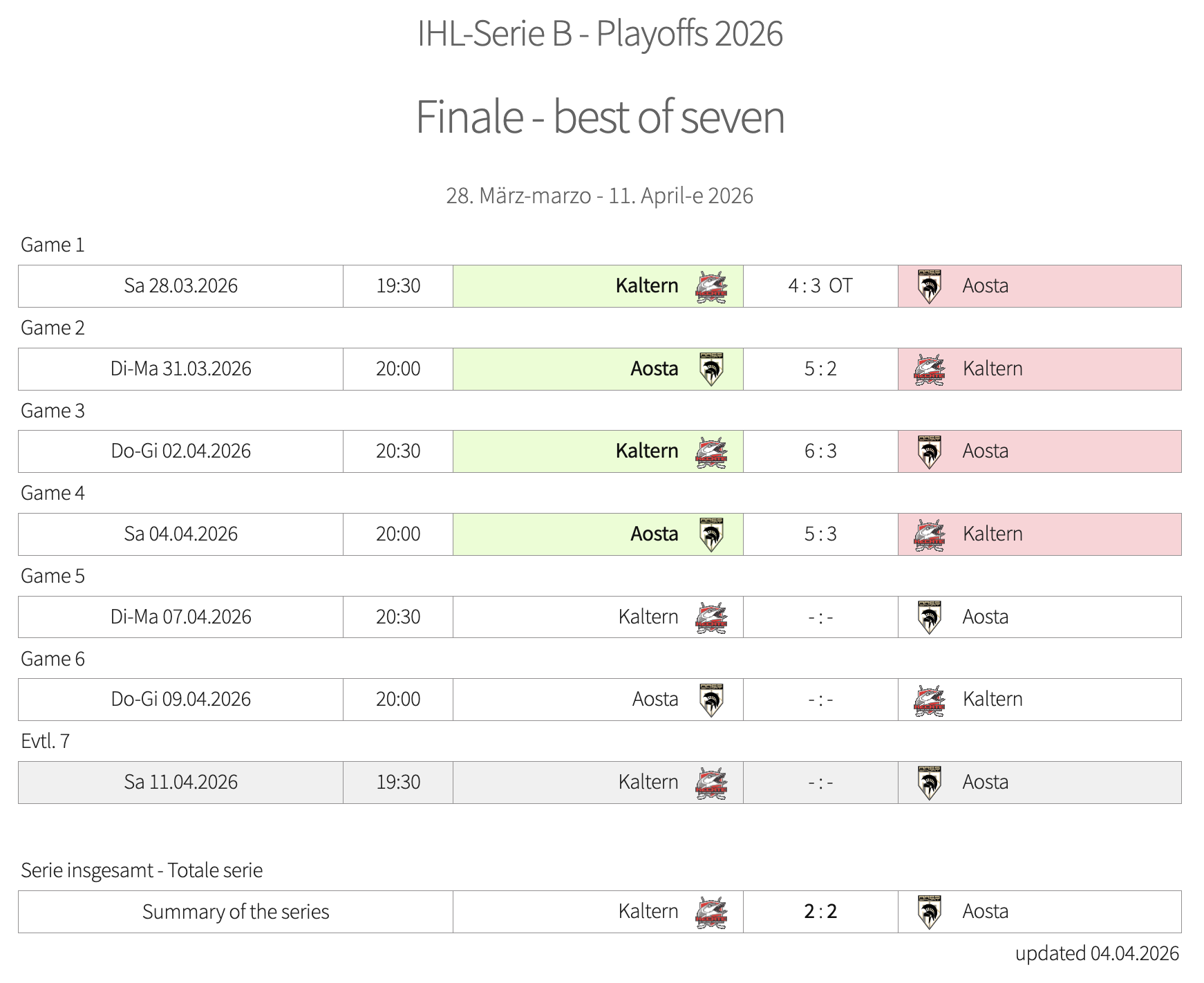
Task: Click the 5 : 2 result of Game 2
Action: (820, 369)
